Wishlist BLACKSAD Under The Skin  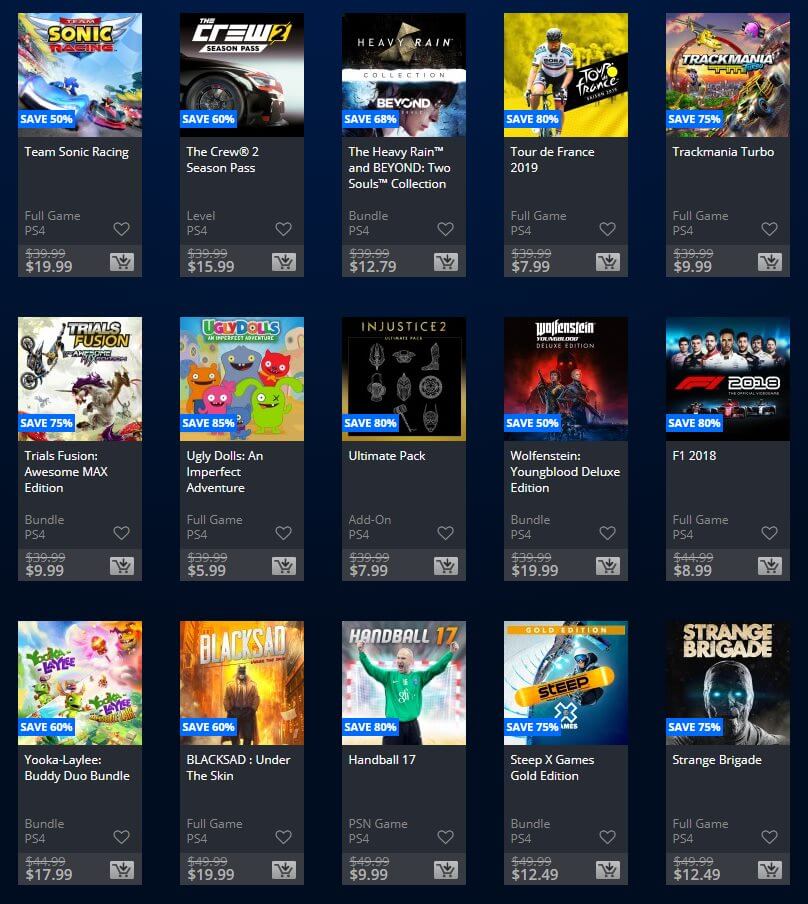pos(283,837)
